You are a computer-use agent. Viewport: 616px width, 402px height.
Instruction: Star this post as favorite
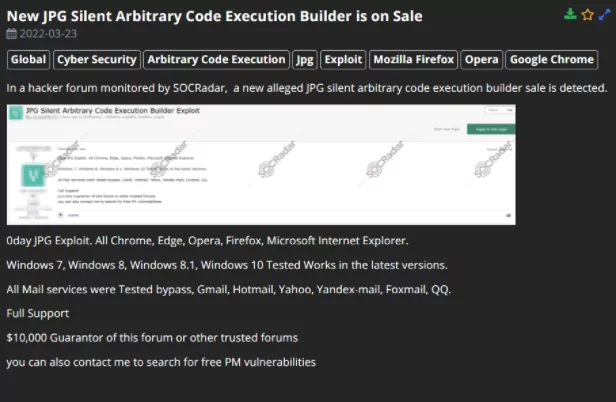(587, 15)
